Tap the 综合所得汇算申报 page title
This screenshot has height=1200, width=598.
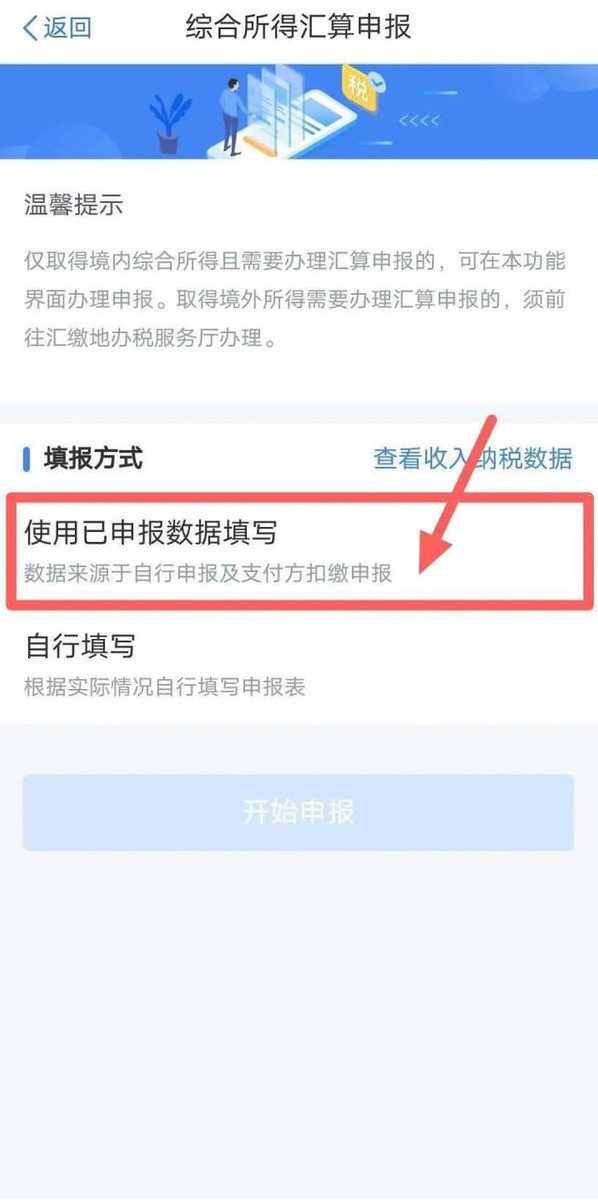299,27
